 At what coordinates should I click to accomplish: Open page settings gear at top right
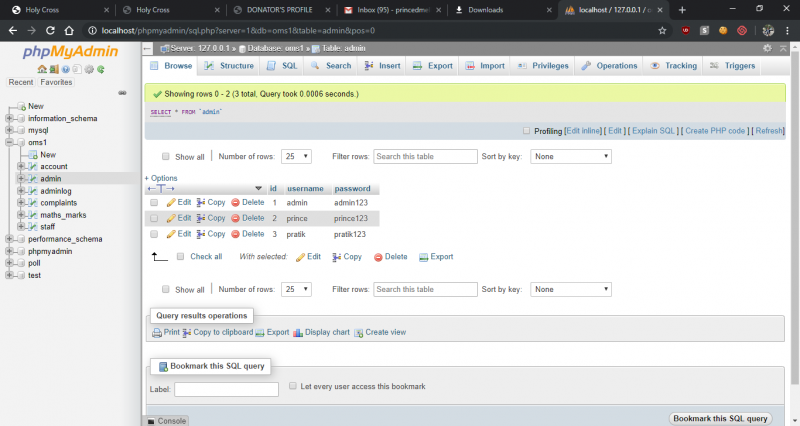tap(767, 48)
